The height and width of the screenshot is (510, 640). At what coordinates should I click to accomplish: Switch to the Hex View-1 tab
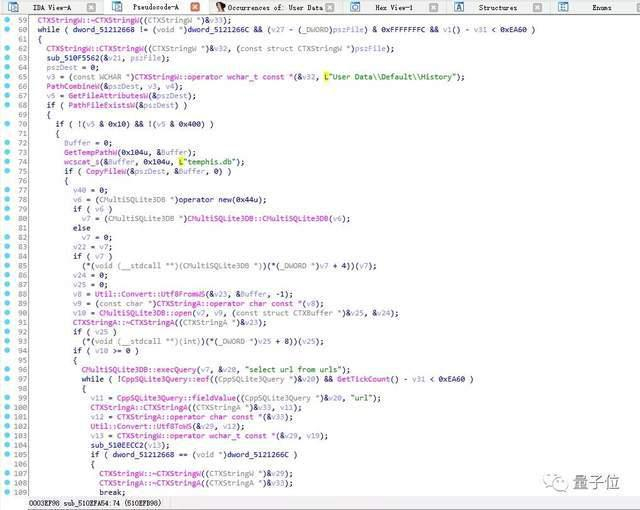[x=394, y=7]
